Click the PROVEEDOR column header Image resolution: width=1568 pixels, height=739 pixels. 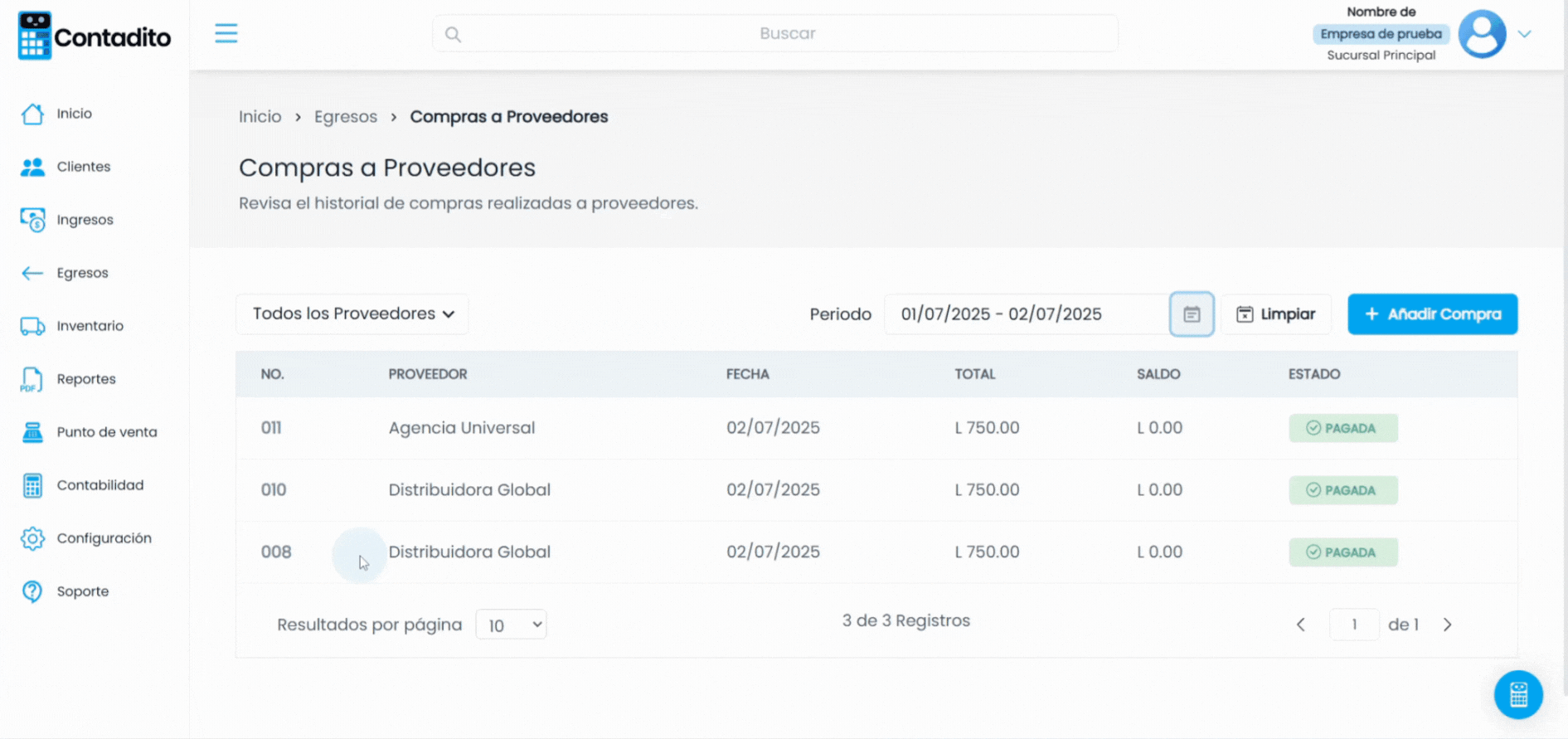point(428,374)
